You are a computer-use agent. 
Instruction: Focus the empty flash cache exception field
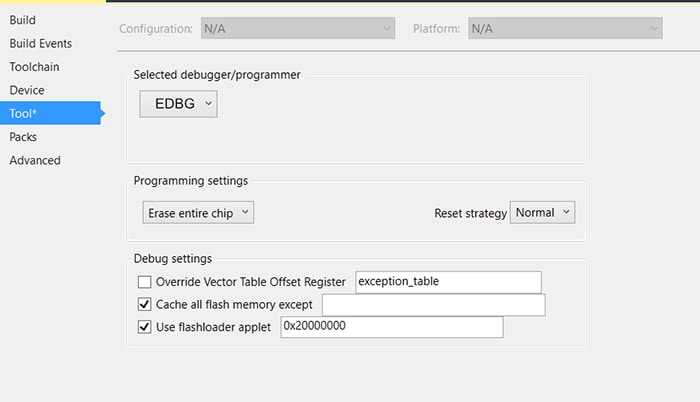click(x=432, y=305)
